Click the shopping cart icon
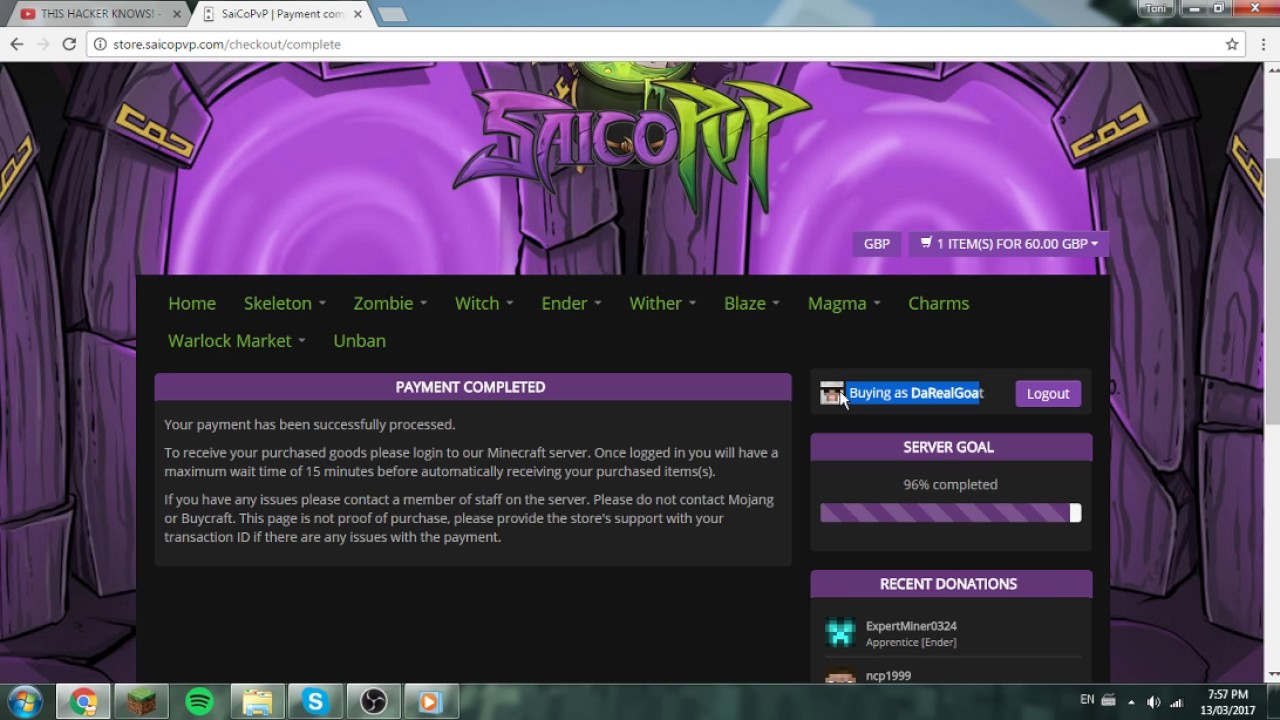Viewport: 1280px width, 720px height. tap(926, 243)
